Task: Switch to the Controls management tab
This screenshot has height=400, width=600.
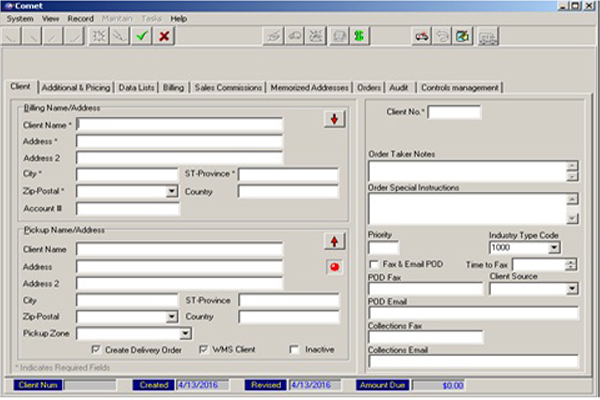Action: [460, 88]
